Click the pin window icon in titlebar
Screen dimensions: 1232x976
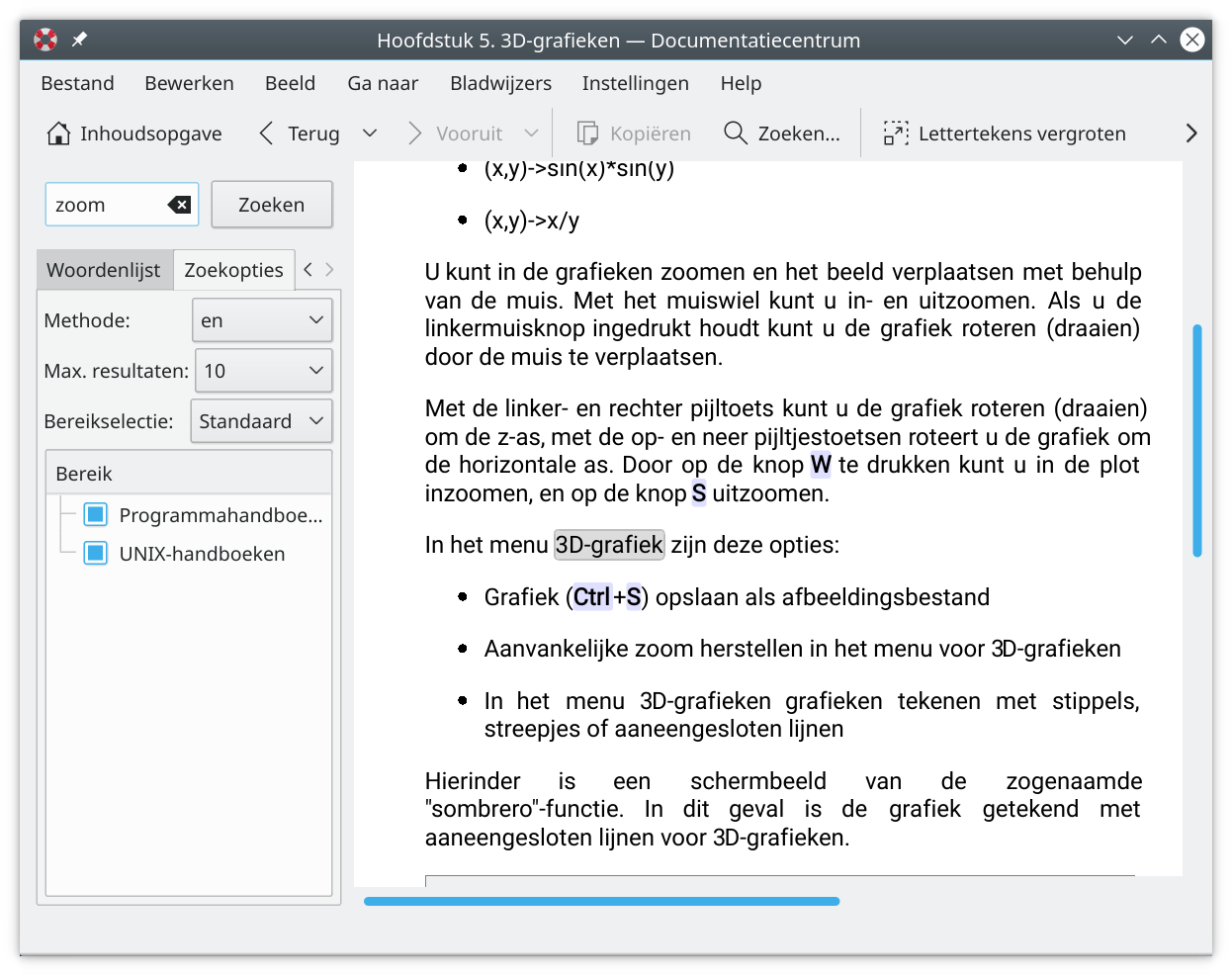(x=79, y=40)
